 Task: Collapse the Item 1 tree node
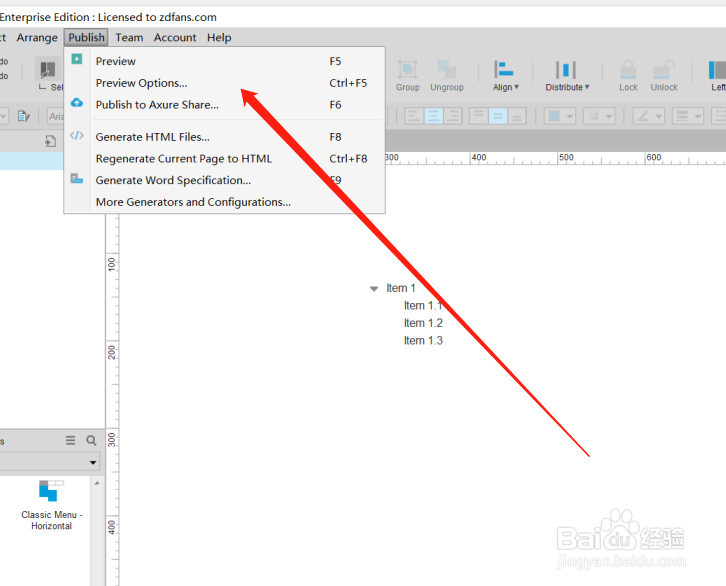click(x=374, y=289)
